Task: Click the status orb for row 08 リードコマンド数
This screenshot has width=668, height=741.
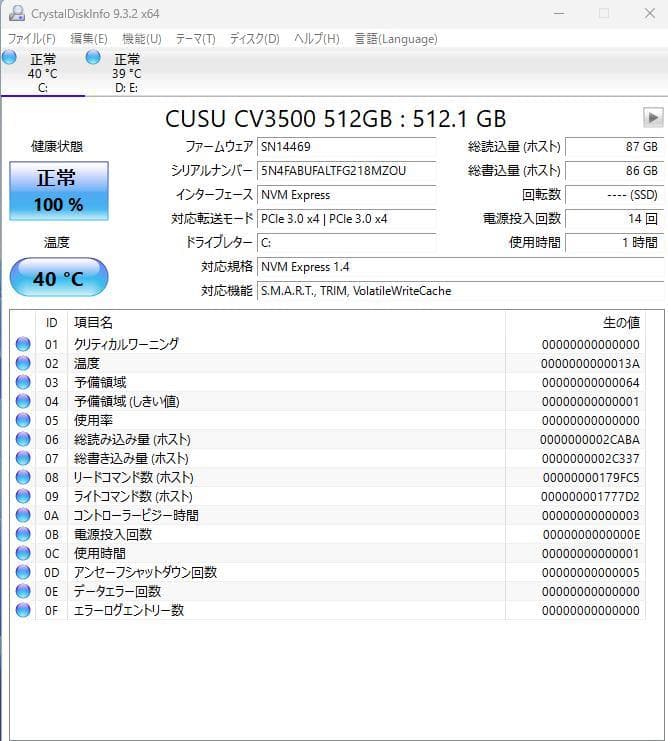Action: coord(23,477)
